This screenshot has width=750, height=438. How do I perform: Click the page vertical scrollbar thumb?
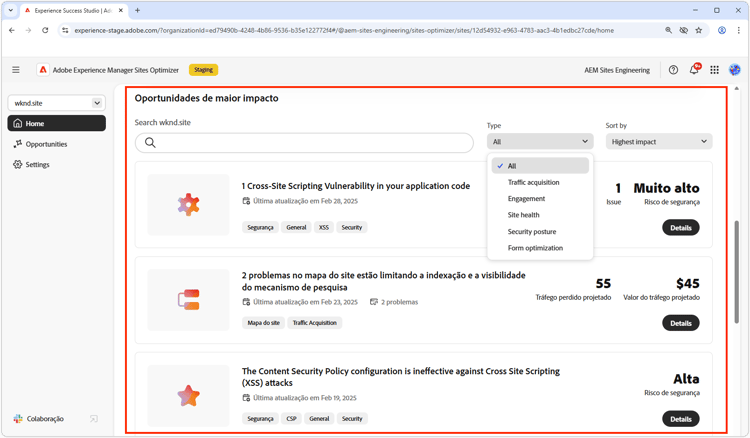pyautogui.click(x=737, y=271)
